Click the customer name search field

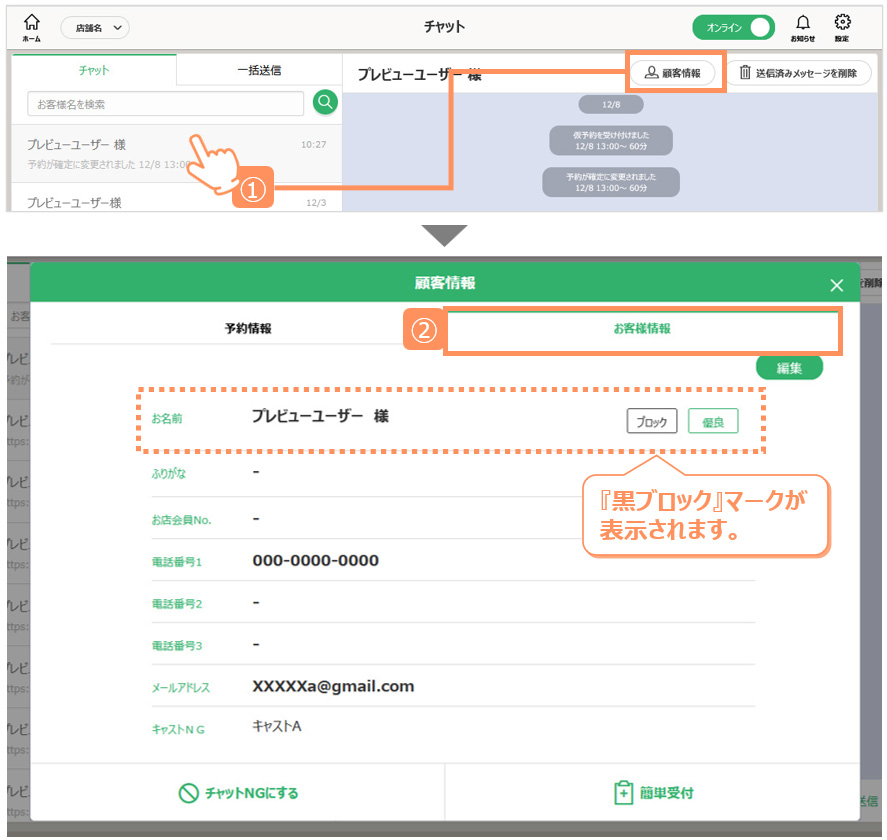(x=165, y=103)
